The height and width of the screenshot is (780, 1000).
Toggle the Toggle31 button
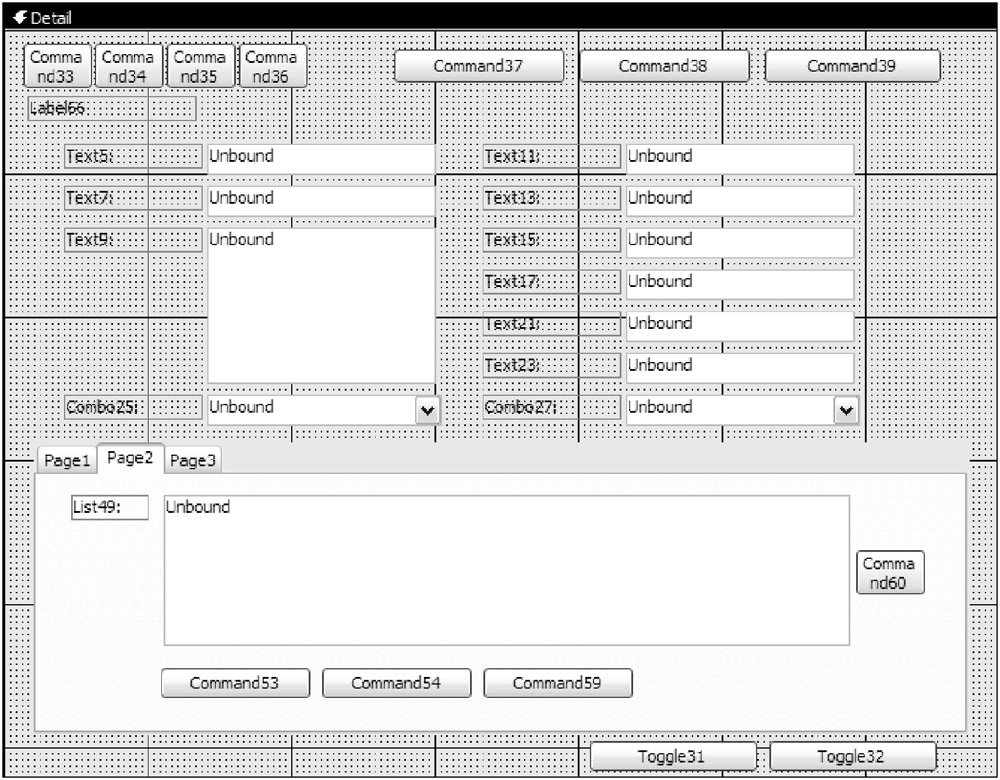(672, 757)
